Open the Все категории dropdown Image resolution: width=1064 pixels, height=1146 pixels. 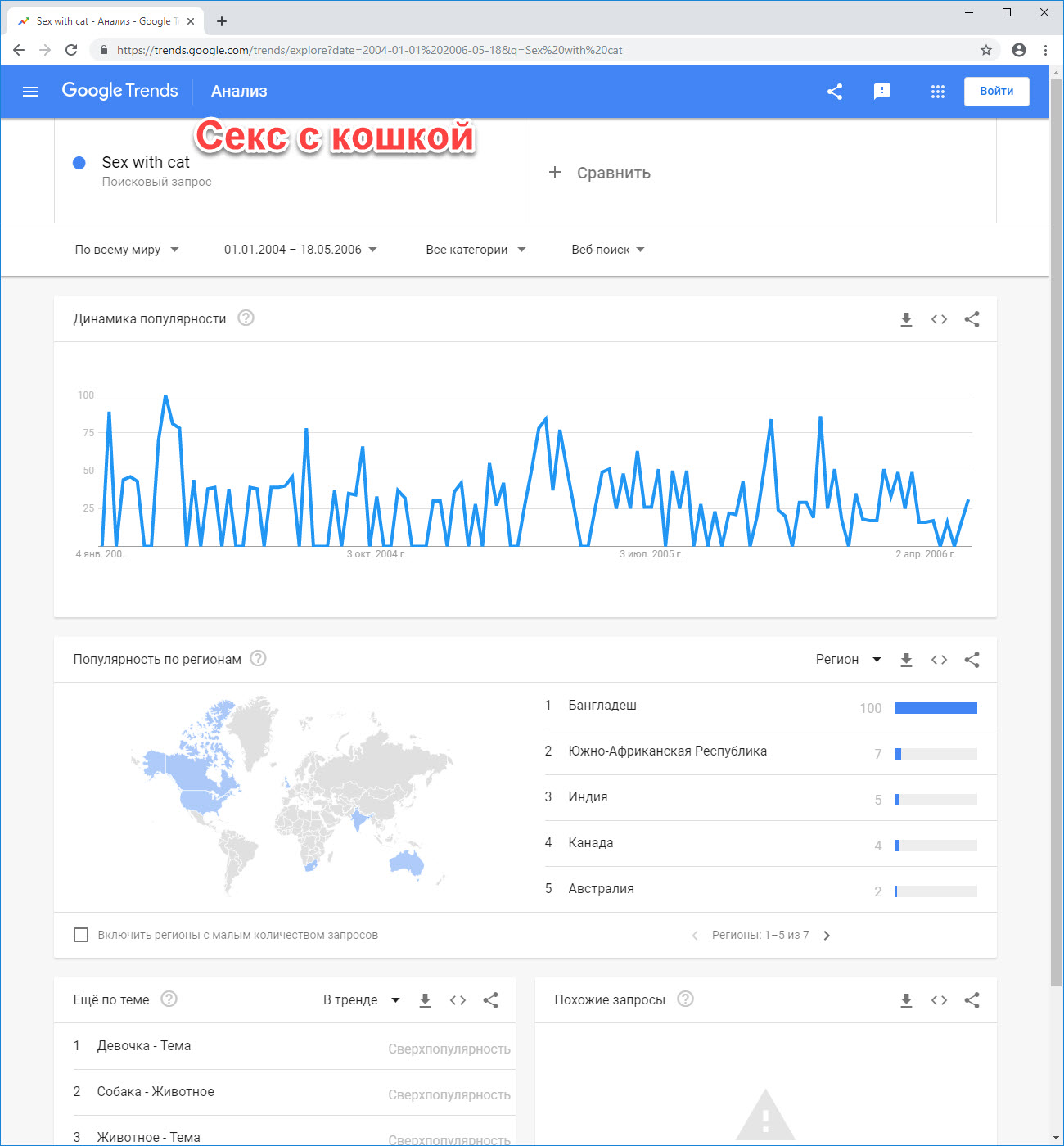(x=476, y=250)
